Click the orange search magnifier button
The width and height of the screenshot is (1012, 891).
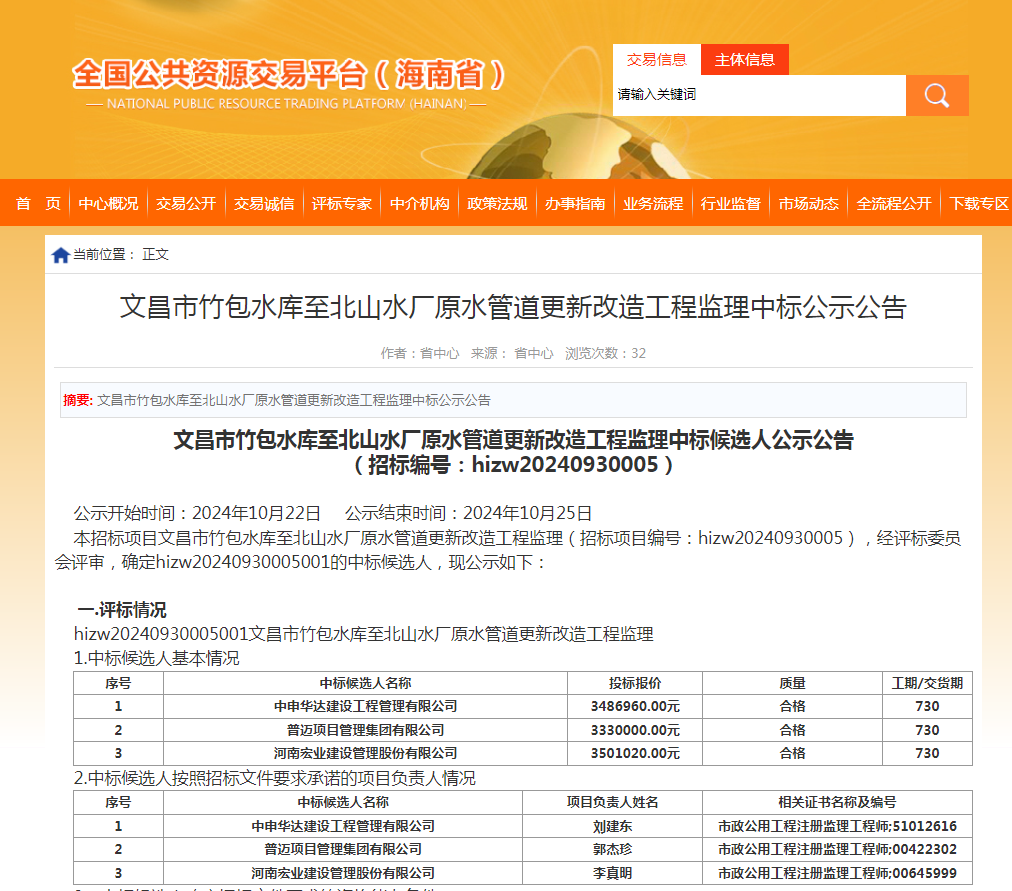937,95
